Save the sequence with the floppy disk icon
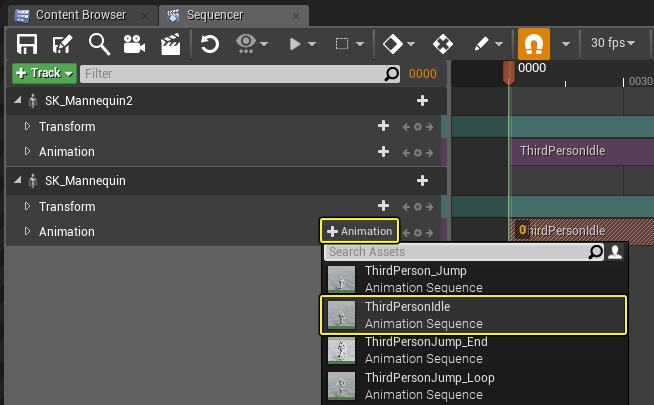This screenshot has width=654, height=405. [x=27, y=44]
